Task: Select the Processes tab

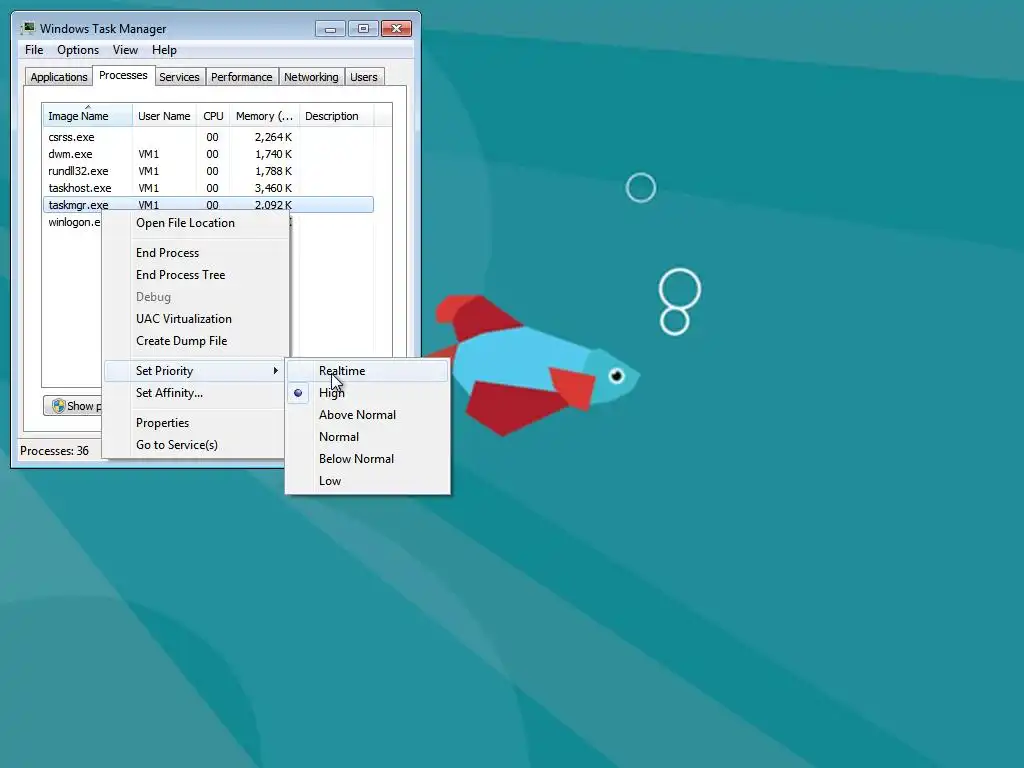Action: (123, 75)
